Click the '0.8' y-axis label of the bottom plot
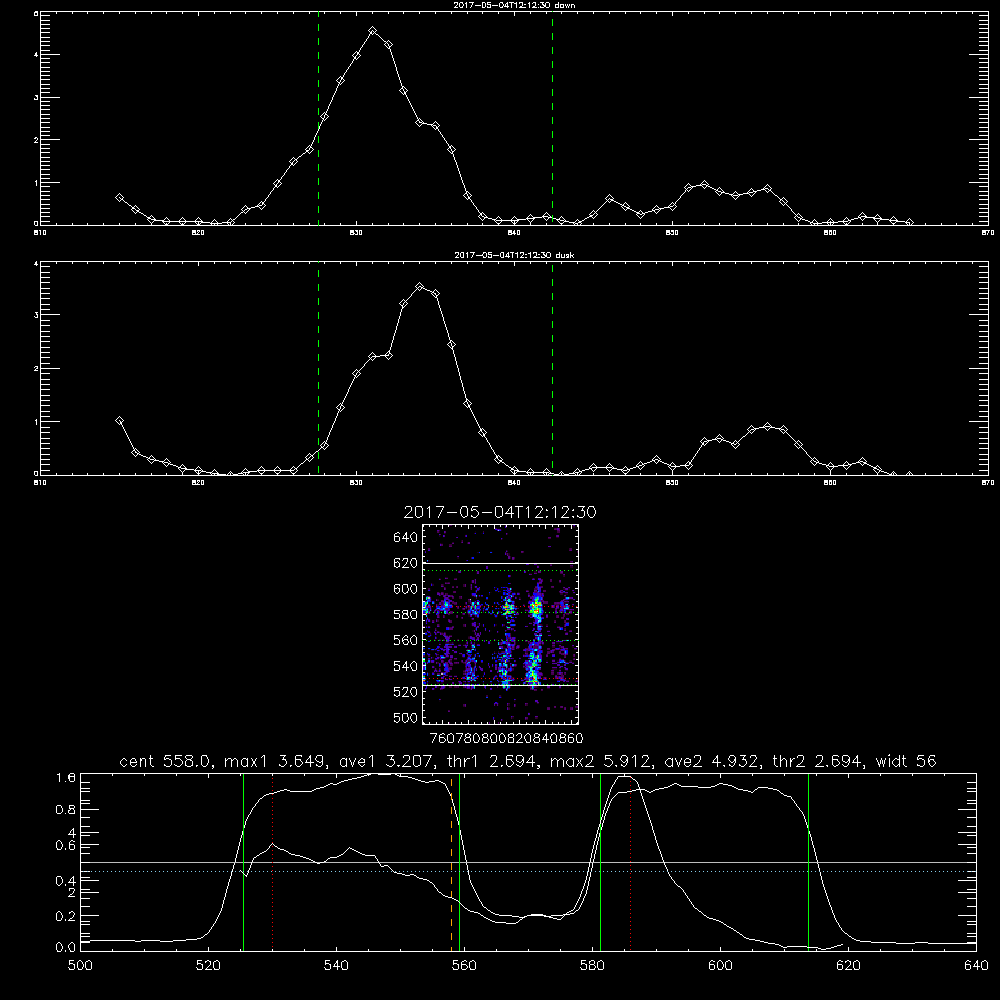Image resolution: width=1000 pixels, height=1000 pixels. pyautogui.click(x=66, y=809)
